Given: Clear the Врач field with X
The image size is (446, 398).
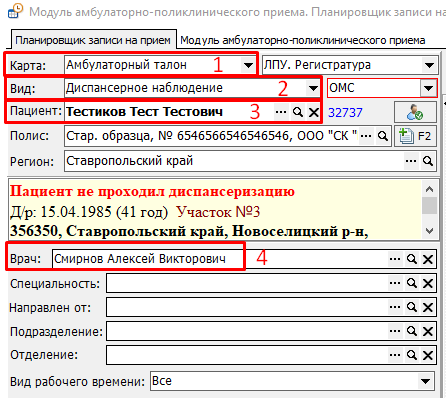Looking at the screenshot, I should click(x=428, y=259).
